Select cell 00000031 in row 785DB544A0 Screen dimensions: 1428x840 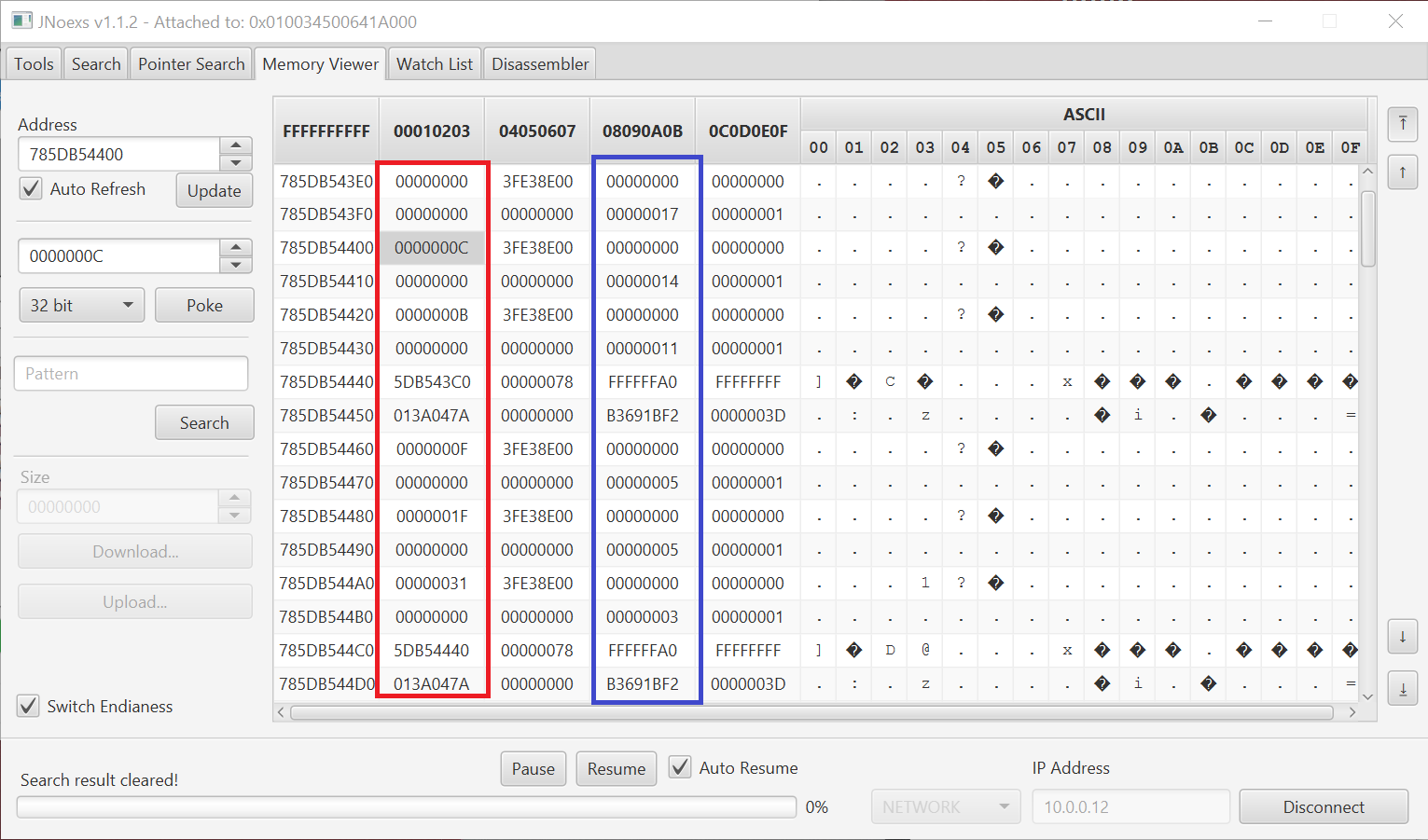pyautogui.click(x=432, y=584)
